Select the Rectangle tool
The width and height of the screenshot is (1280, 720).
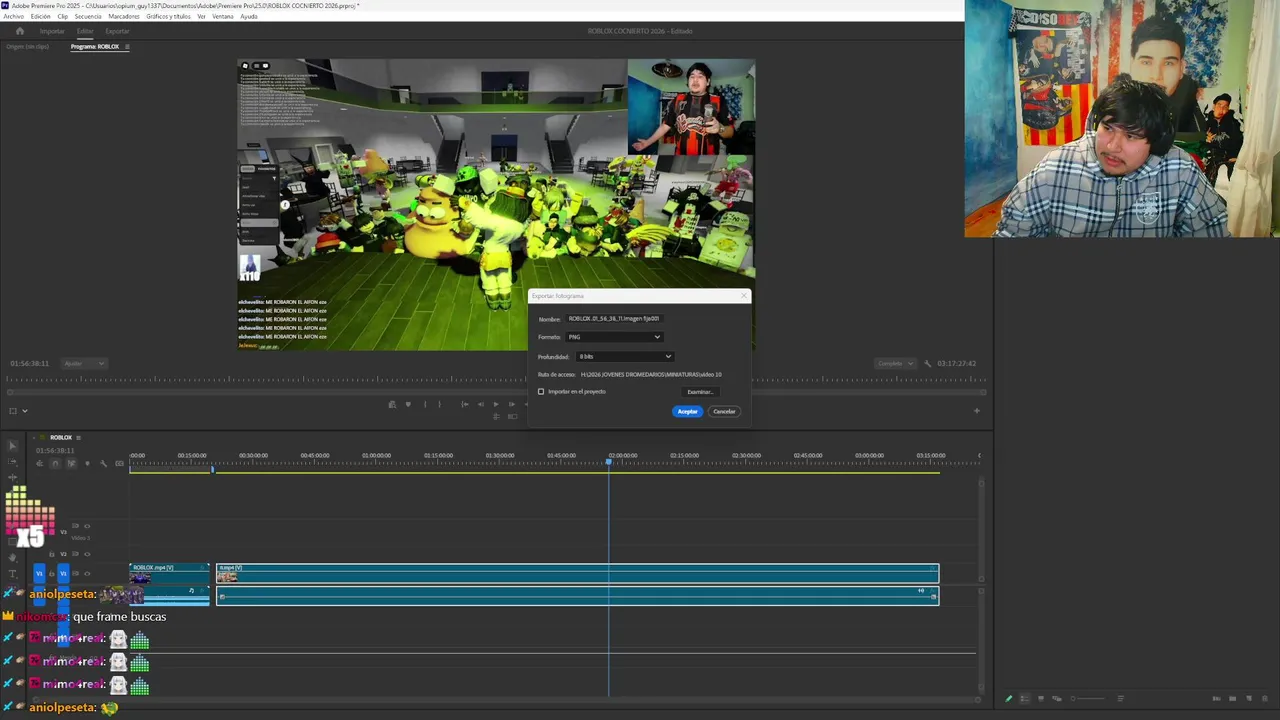(x=12, y=542)
